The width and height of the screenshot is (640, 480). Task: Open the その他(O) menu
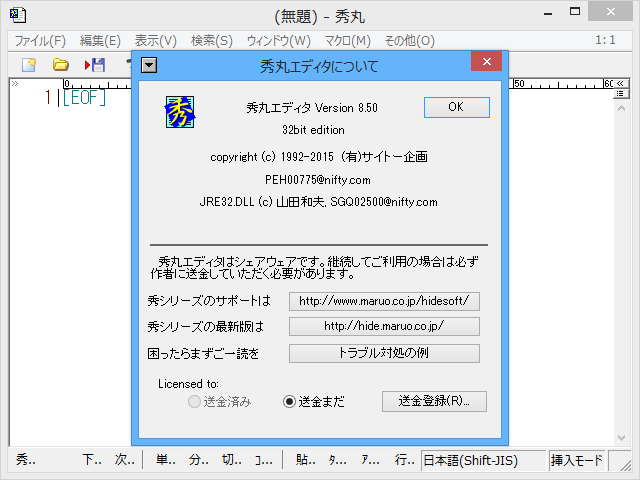[409, 41]
